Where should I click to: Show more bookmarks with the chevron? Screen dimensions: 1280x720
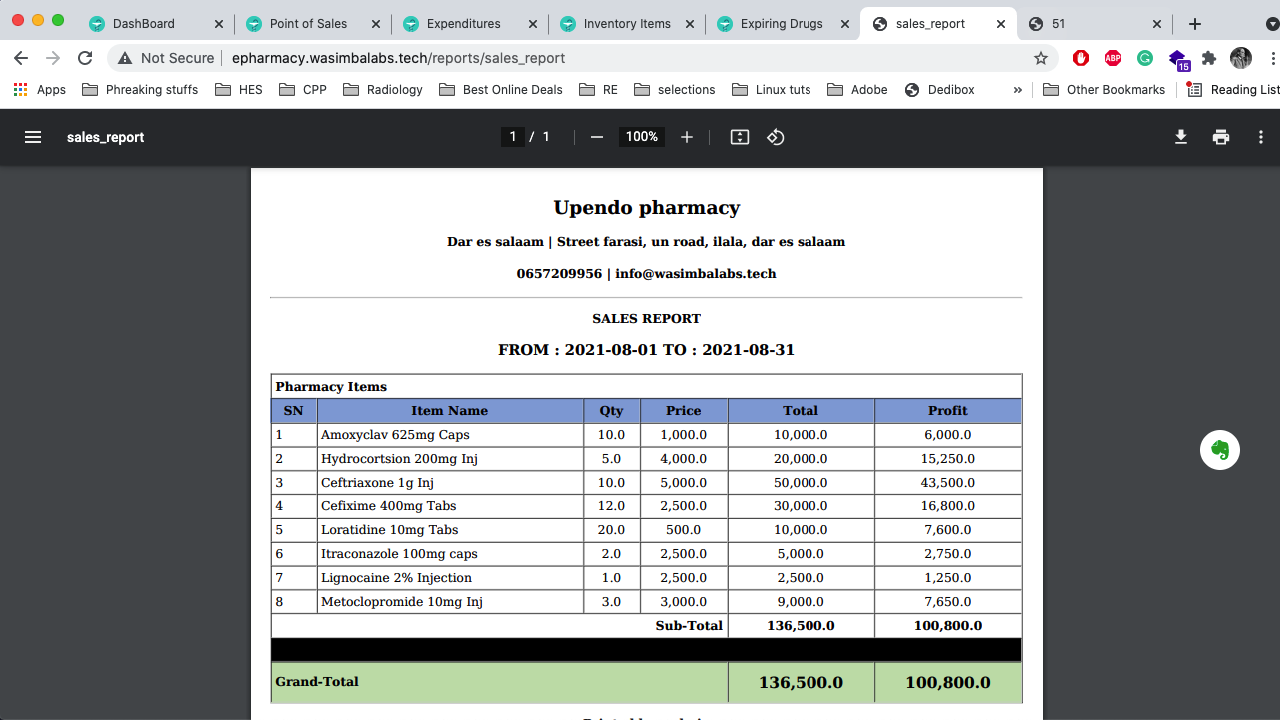(x=1018, y=90)
